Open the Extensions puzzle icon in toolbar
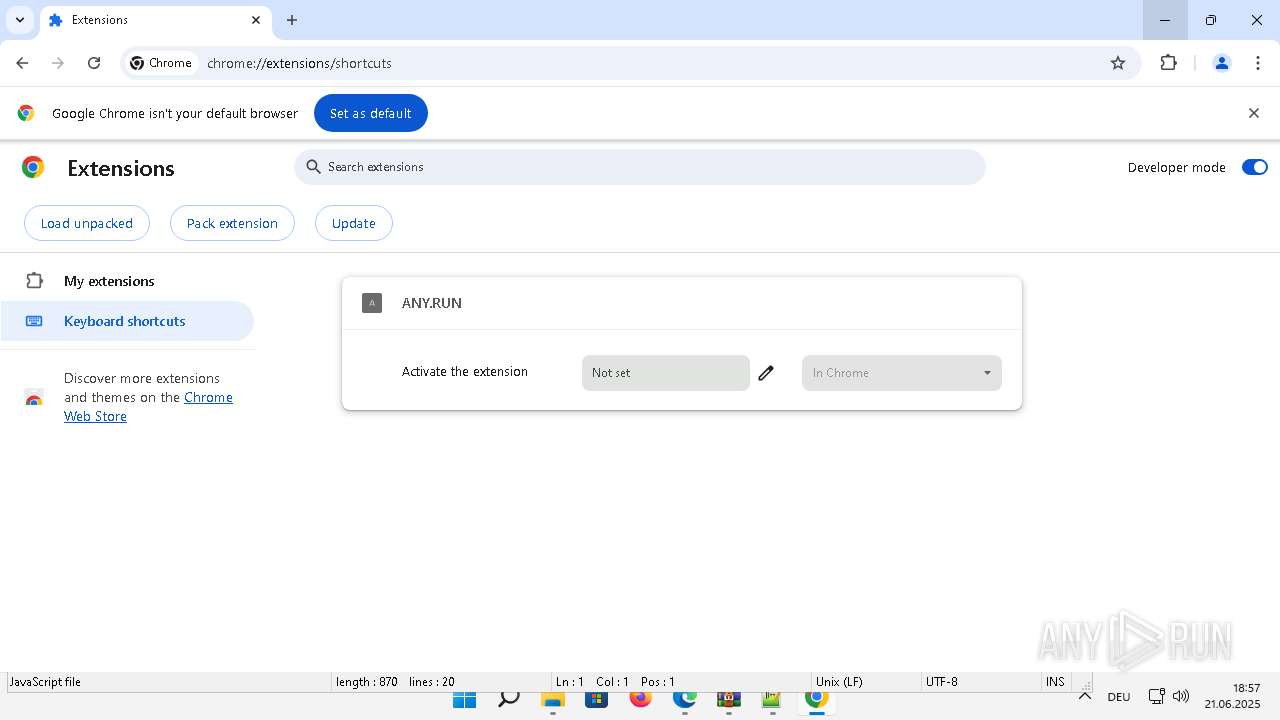 (1168, 63)
